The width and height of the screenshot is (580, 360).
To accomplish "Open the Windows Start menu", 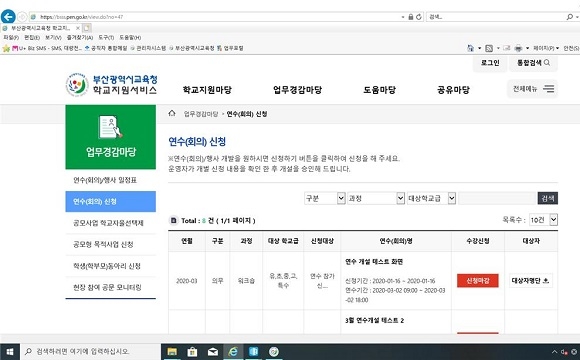I will pos(10,352).
